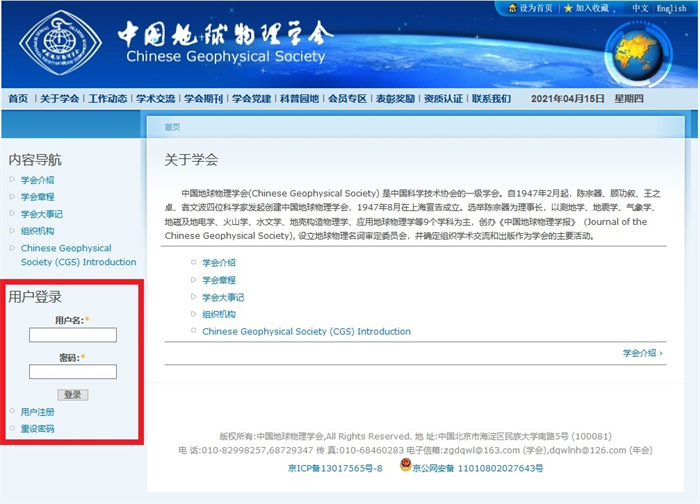Click the Chinese Geophysical Society diamond logo
700x504 pixels.
pyautogui.click(x=60, y=42)
